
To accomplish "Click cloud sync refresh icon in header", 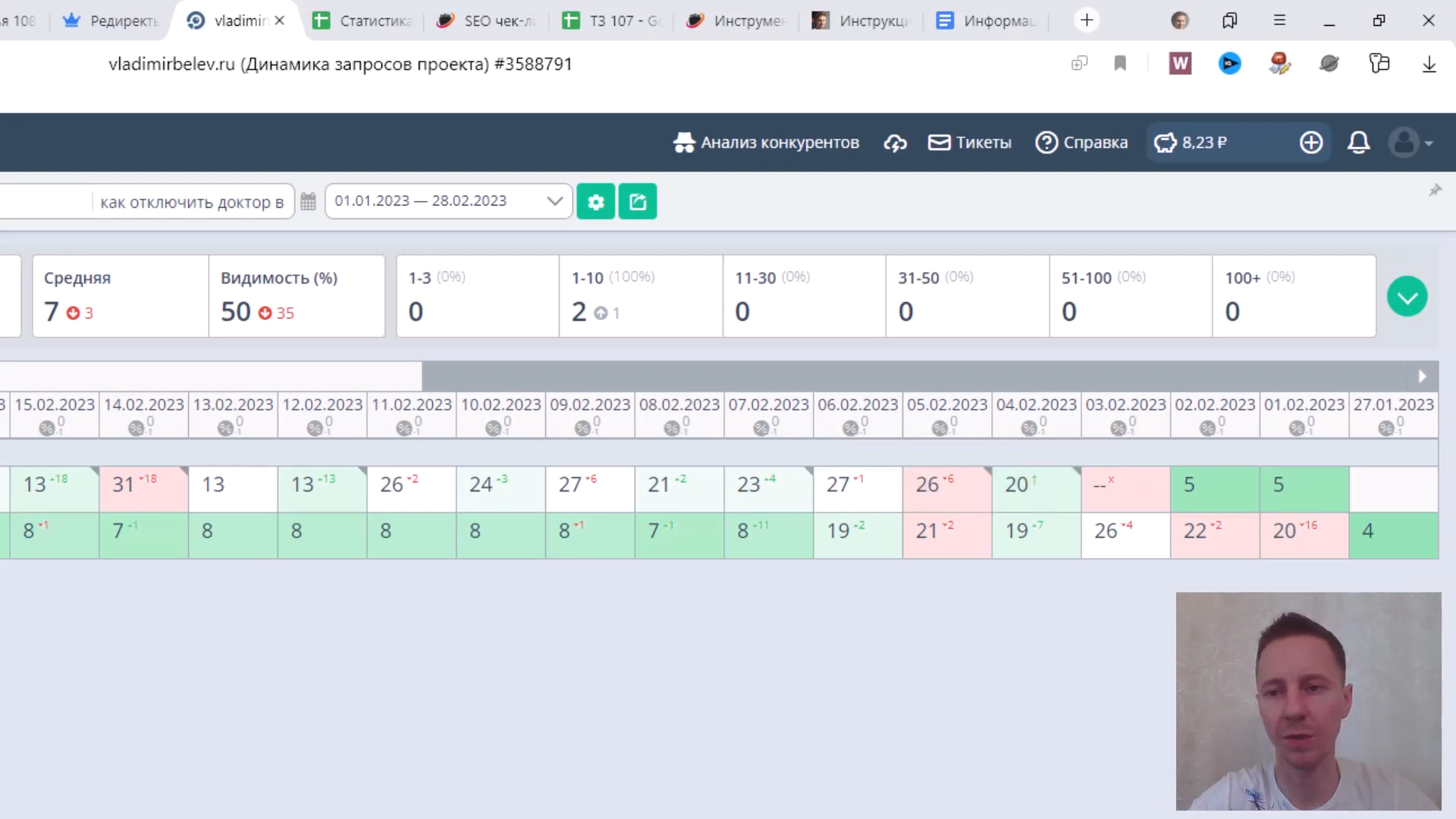I will [x=895, y=143].
